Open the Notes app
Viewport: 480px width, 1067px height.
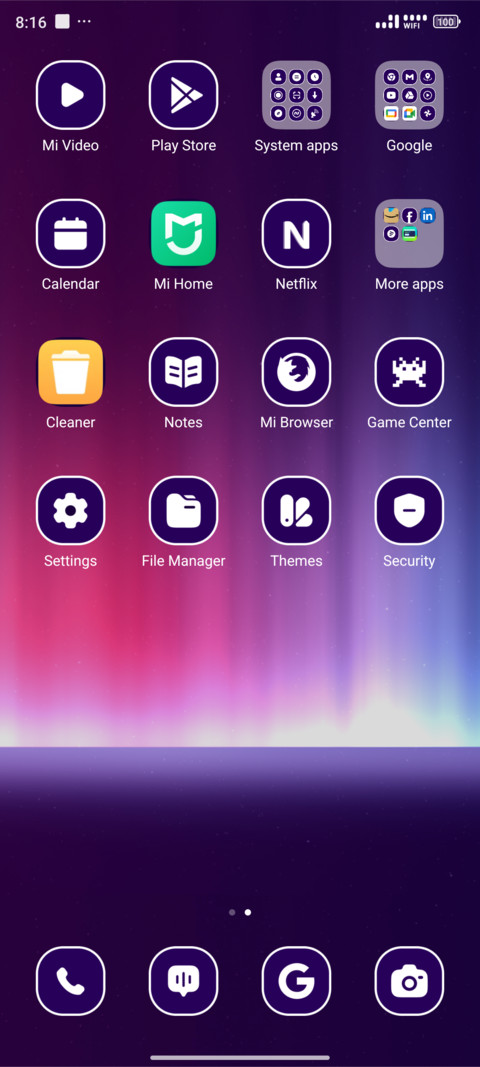(x=183, y=372)
